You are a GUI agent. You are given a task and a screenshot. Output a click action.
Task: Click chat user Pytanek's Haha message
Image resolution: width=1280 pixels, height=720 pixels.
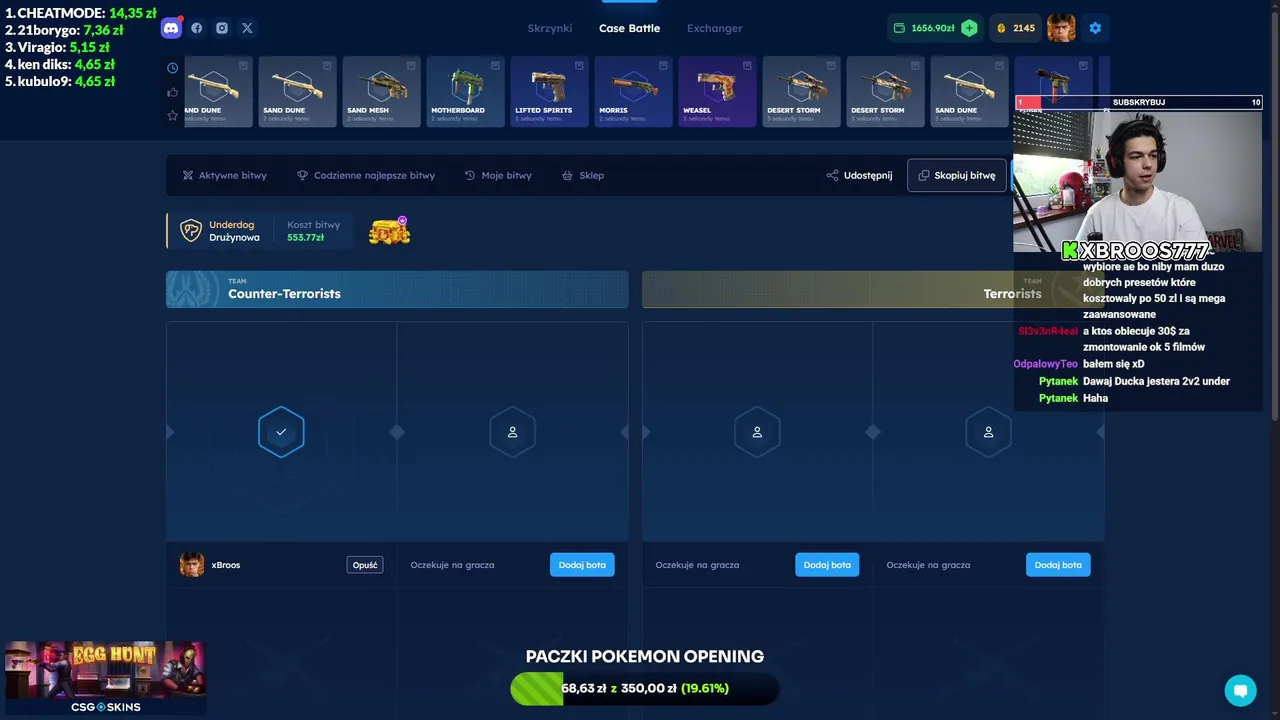(x=1095, y=398)
